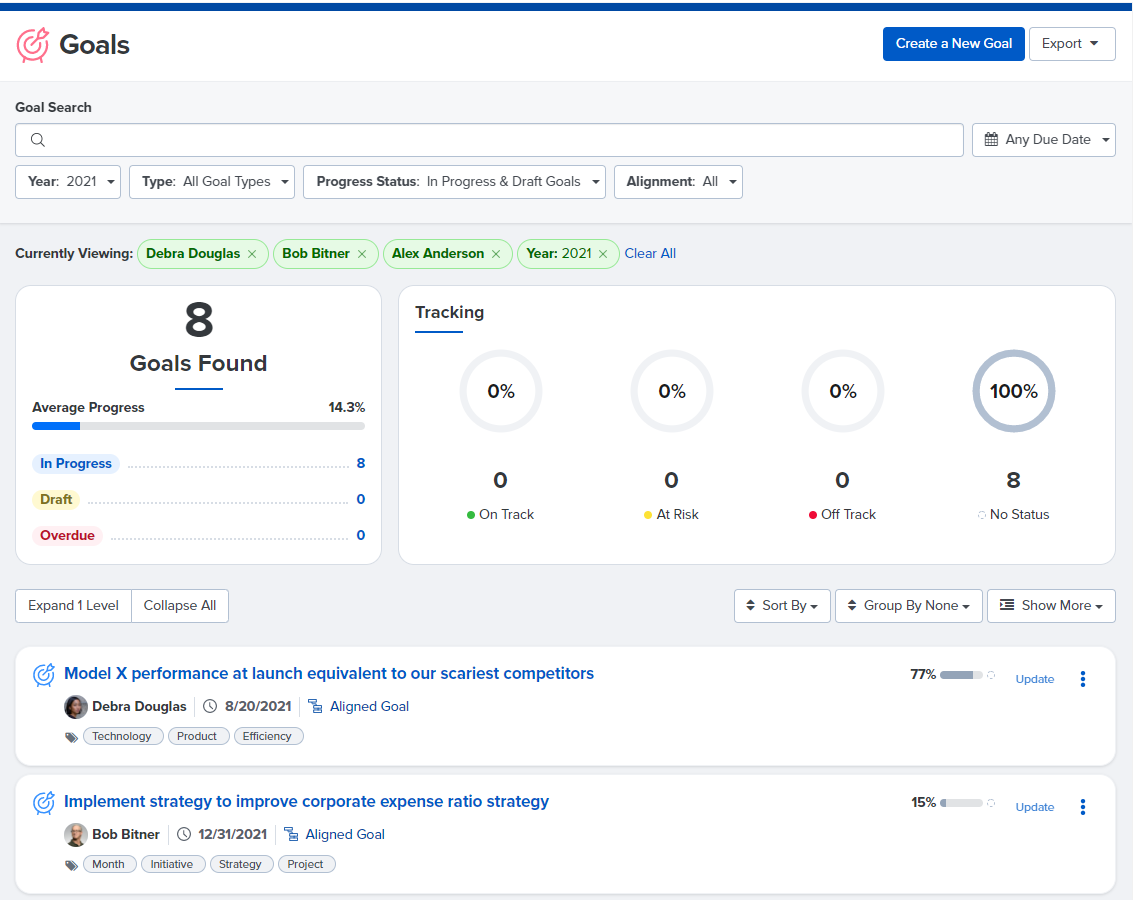Open the Year 2021 dropdown
This screenshot has width=1133, height=900.
[x=68, y=182]
